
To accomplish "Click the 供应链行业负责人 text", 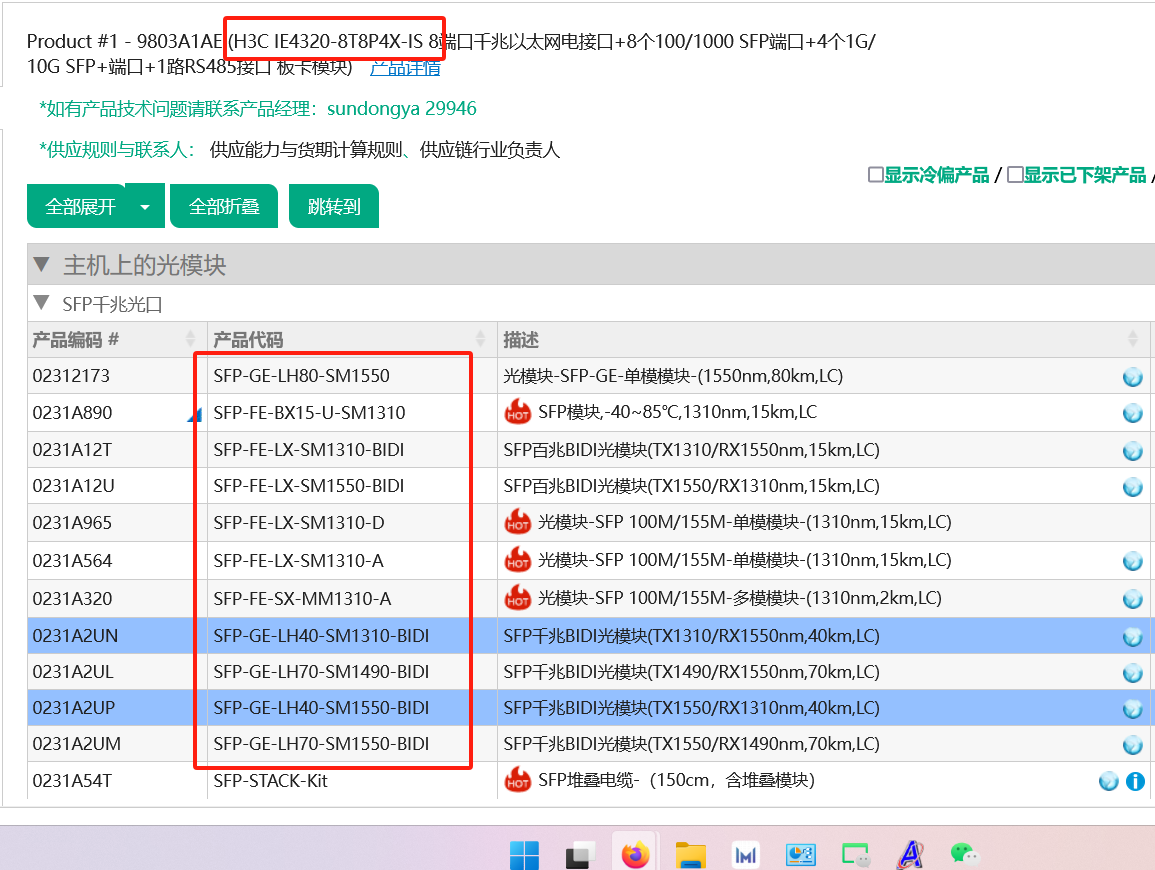I will [490, 150].
